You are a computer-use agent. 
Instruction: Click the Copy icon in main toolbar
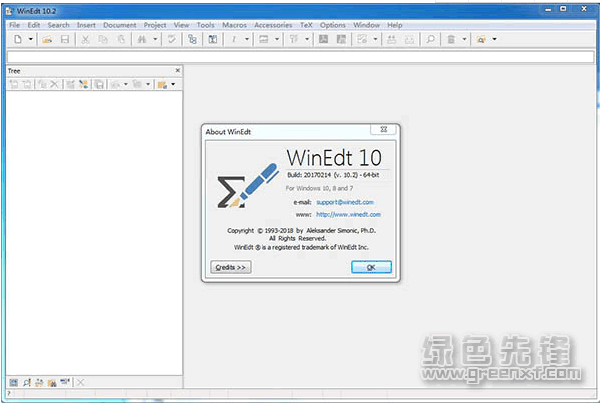pos(103,39)
